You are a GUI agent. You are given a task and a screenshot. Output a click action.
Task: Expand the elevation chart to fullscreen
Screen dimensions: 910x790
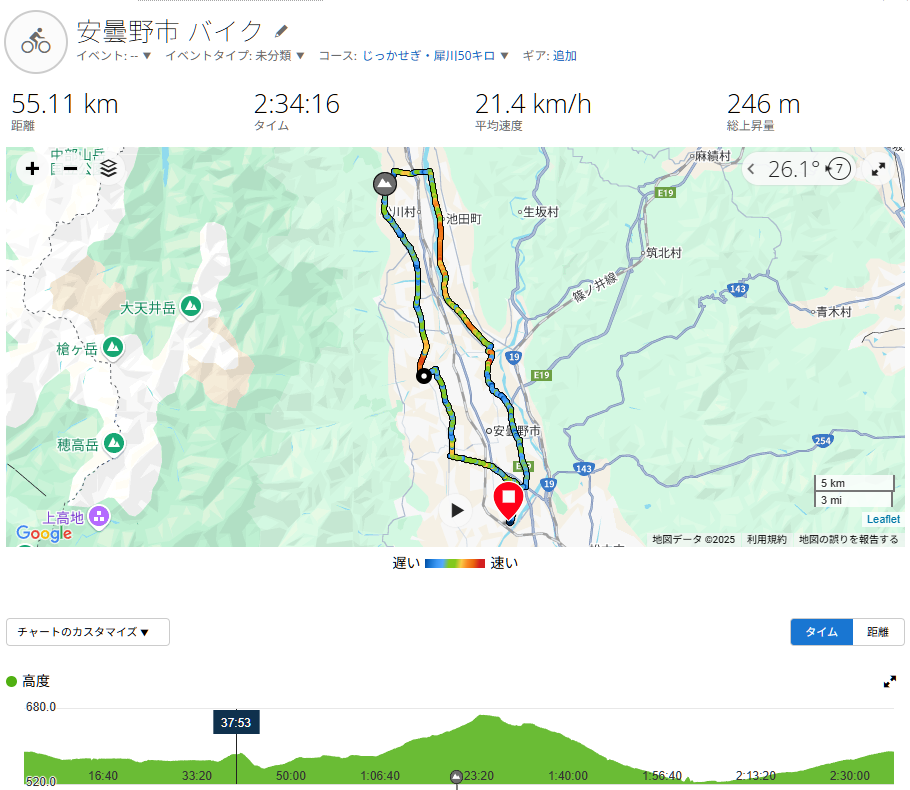(890, 682)
